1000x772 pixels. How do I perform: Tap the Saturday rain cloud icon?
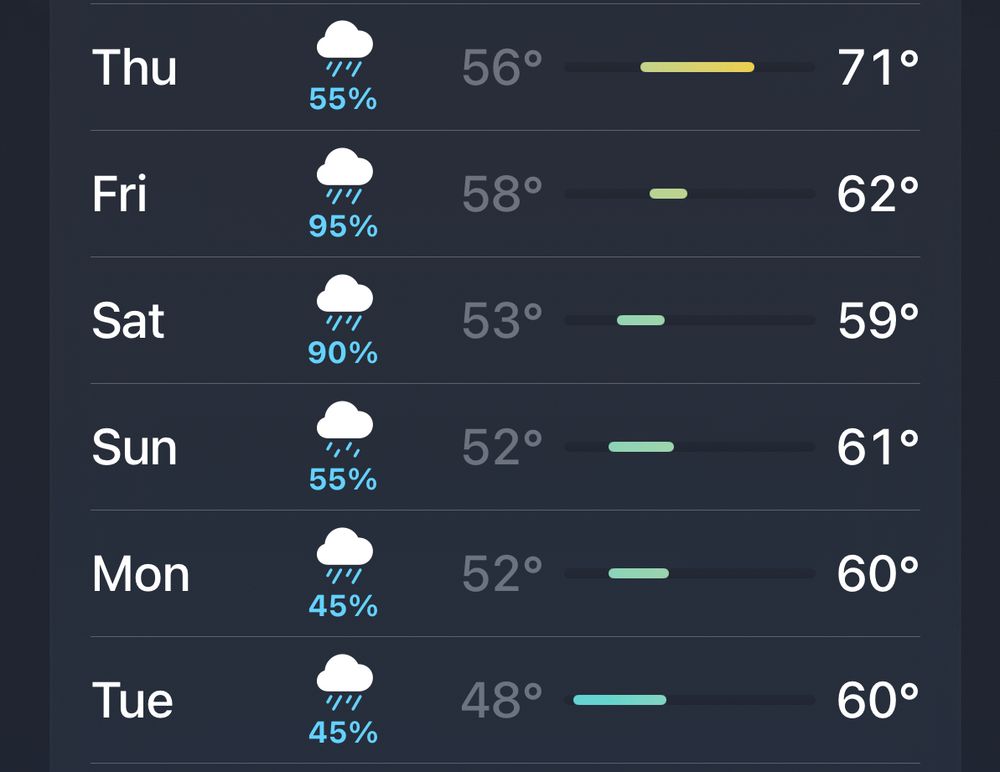(x=344, y=302)
